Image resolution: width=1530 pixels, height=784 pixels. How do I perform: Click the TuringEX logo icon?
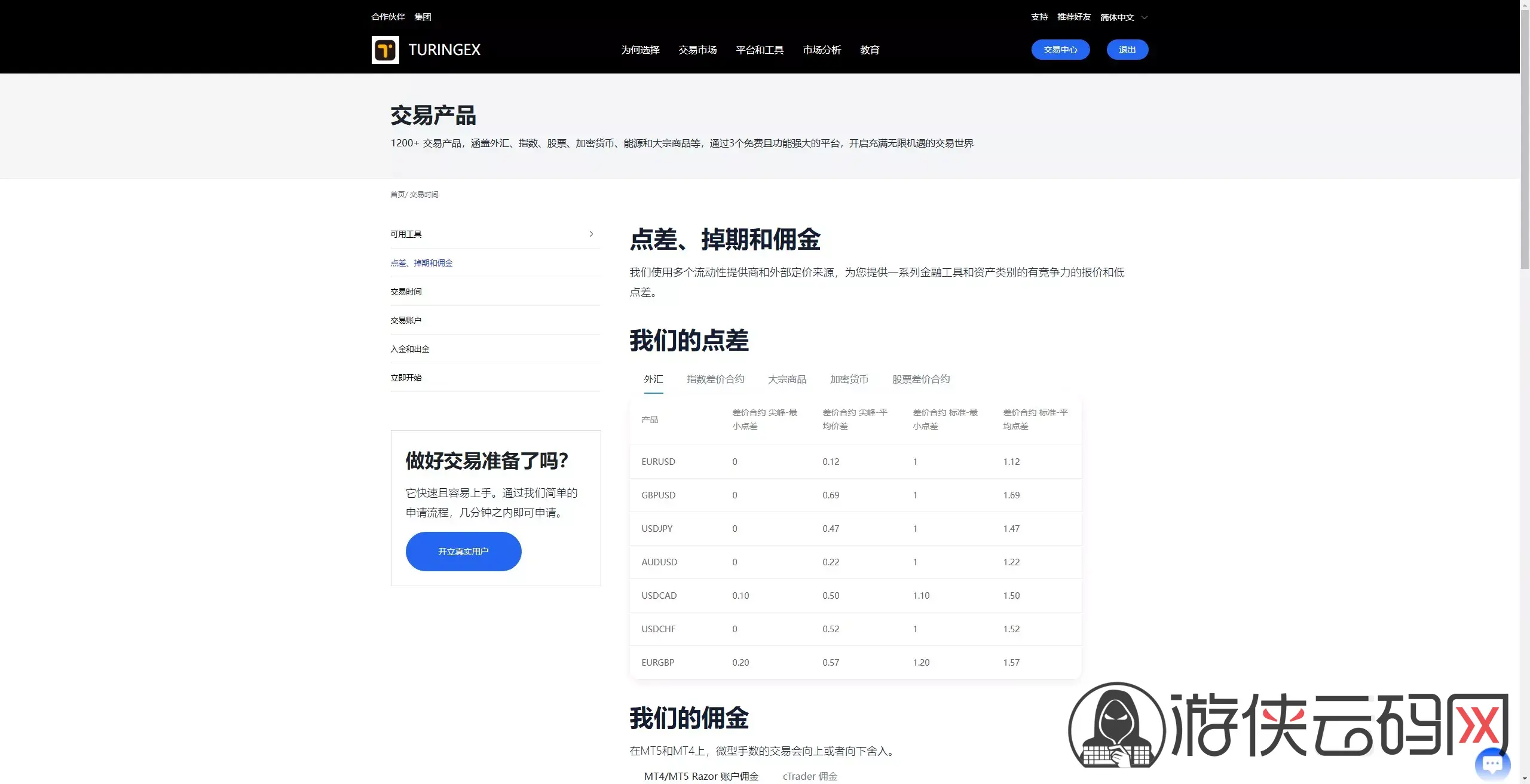(385, 50)
